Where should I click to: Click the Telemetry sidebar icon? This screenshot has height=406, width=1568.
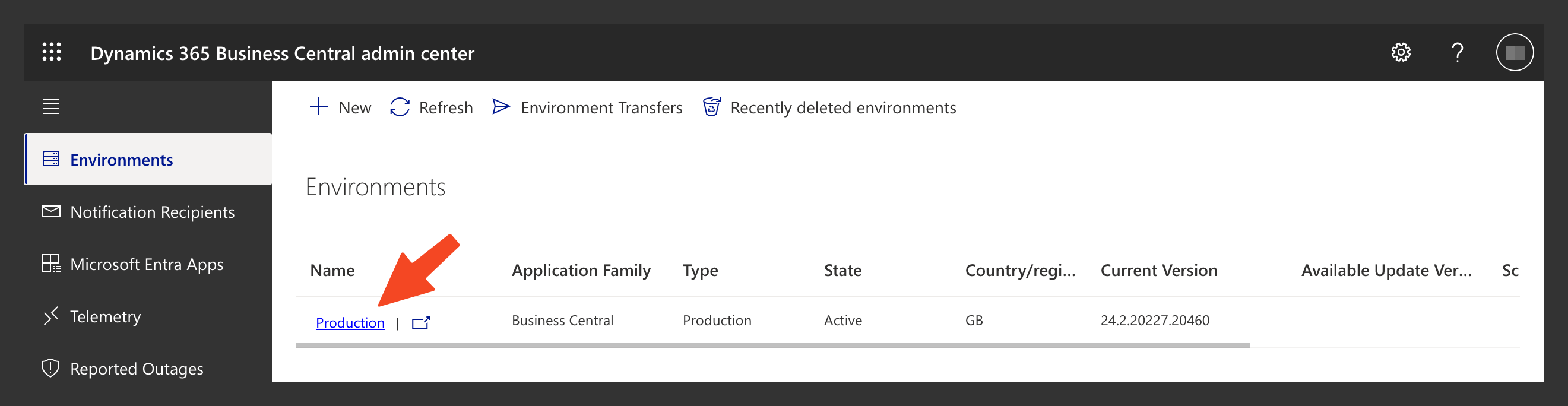pos(51,316)
